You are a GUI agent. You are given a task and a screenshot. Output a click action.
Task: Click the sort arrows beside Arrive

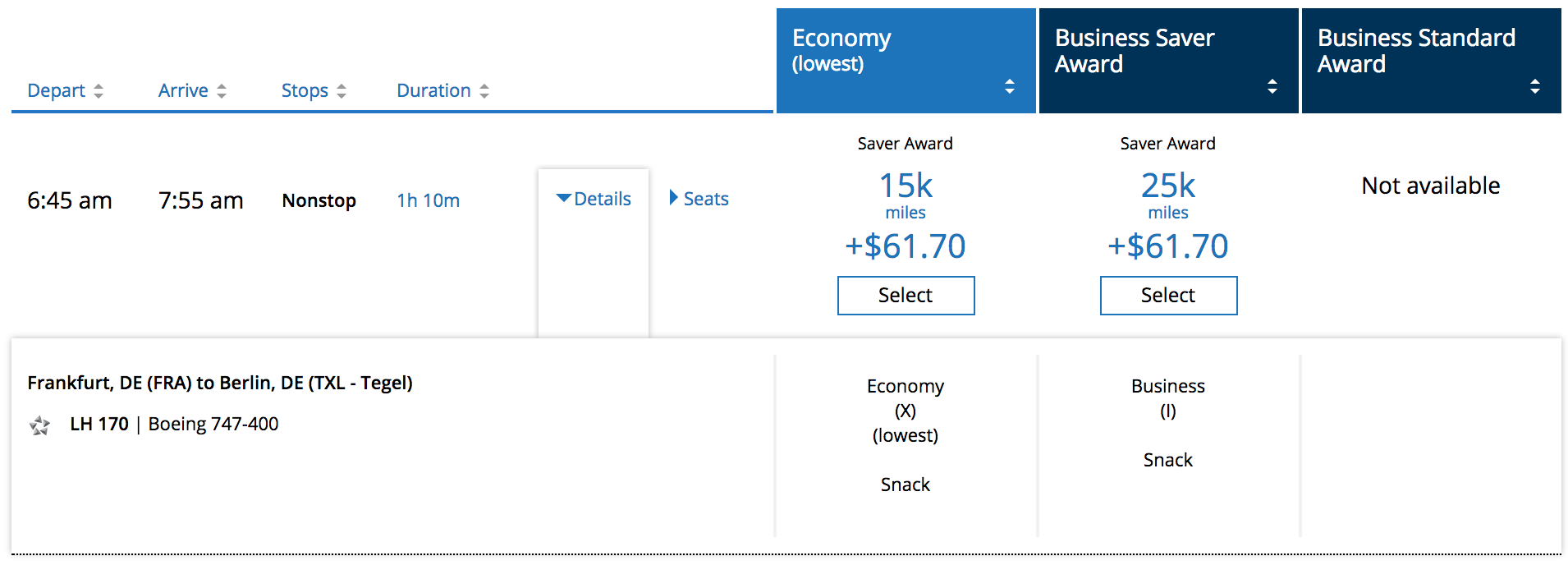(x=222, y=91)
